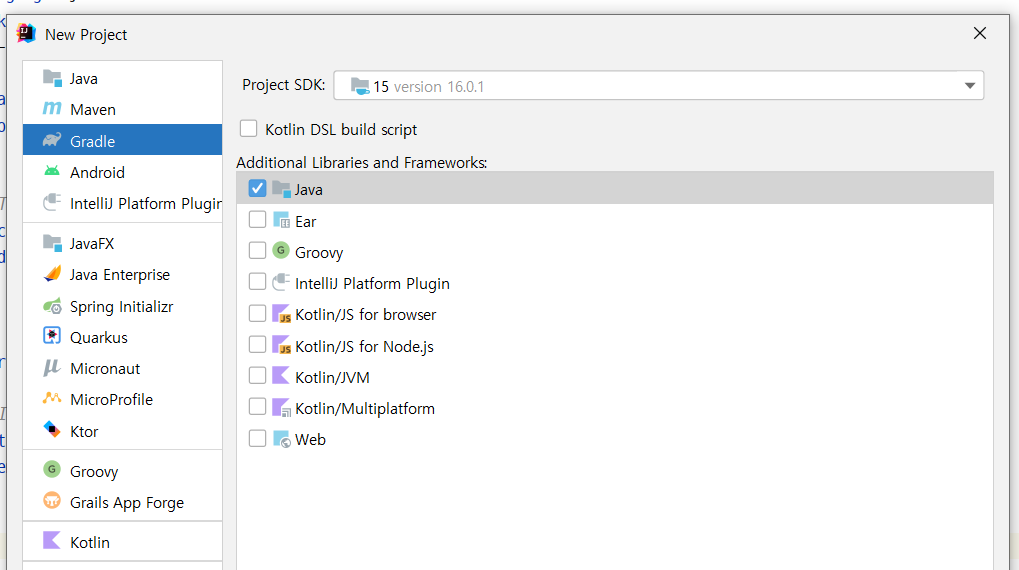This screenshot has height=570, width=1019.
Task: Close the New Project dialog
Action: pyautogui.click(x=979, y=33)
